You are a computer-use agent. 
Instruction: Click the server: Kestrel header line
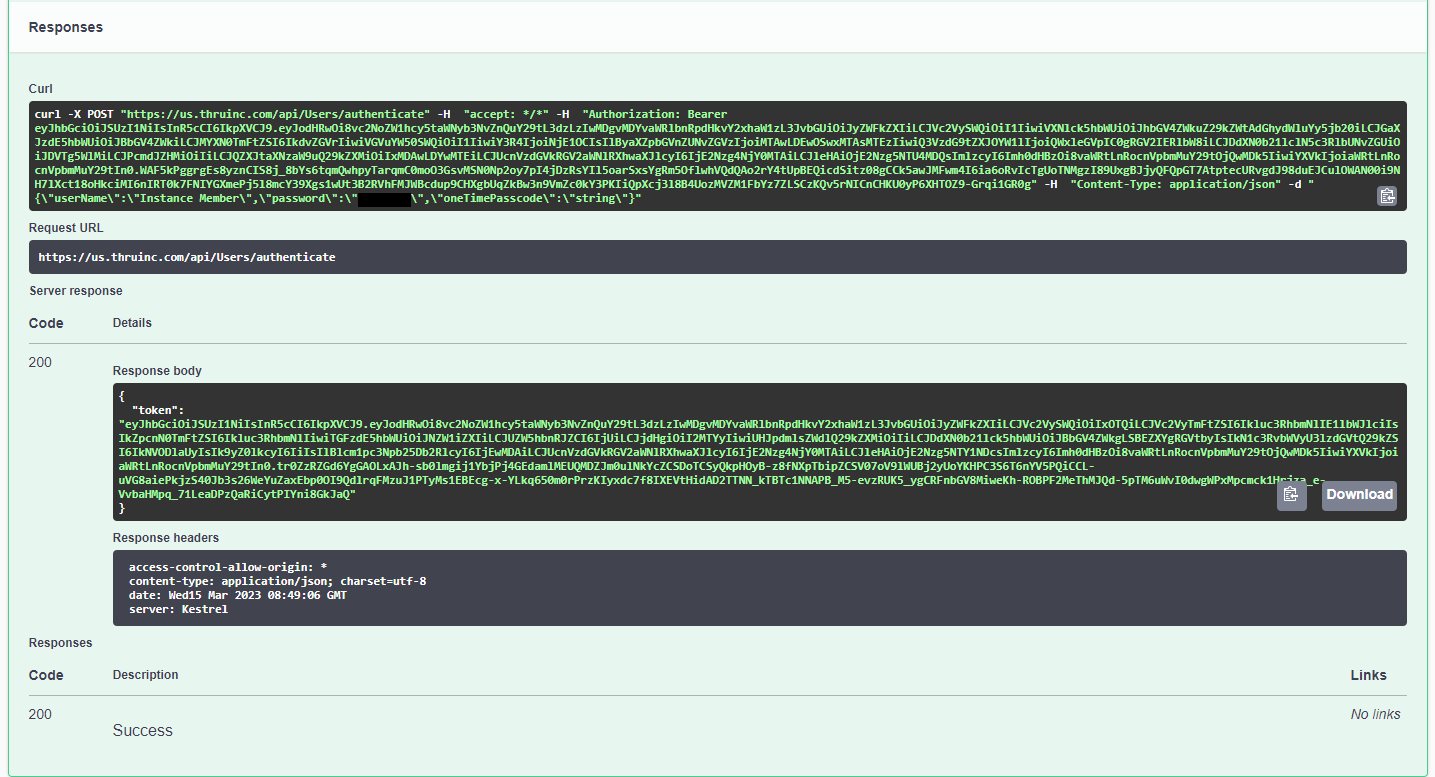click(178, 610)
